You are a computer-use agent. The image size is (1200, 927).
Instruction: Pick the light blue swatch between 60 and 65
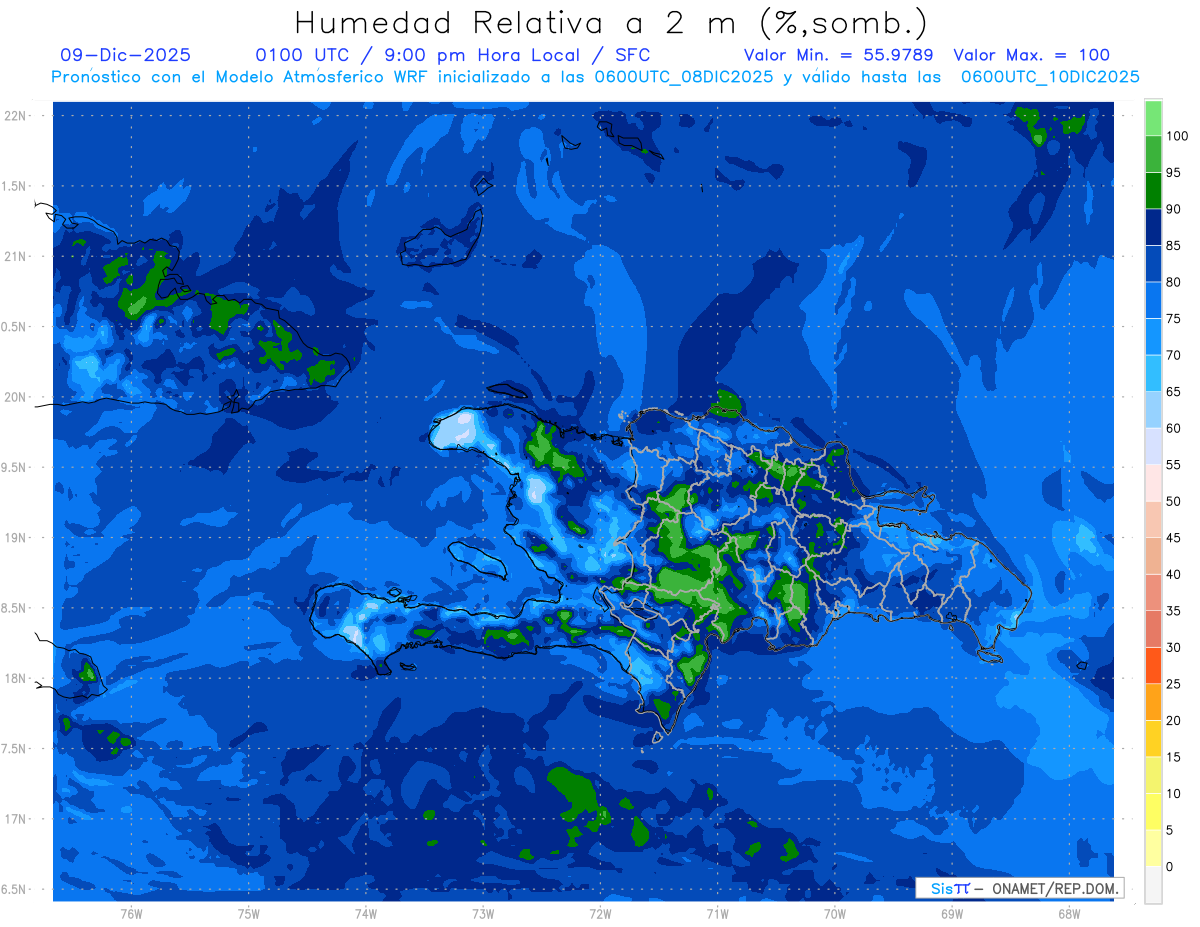(x=1153, y=410)
